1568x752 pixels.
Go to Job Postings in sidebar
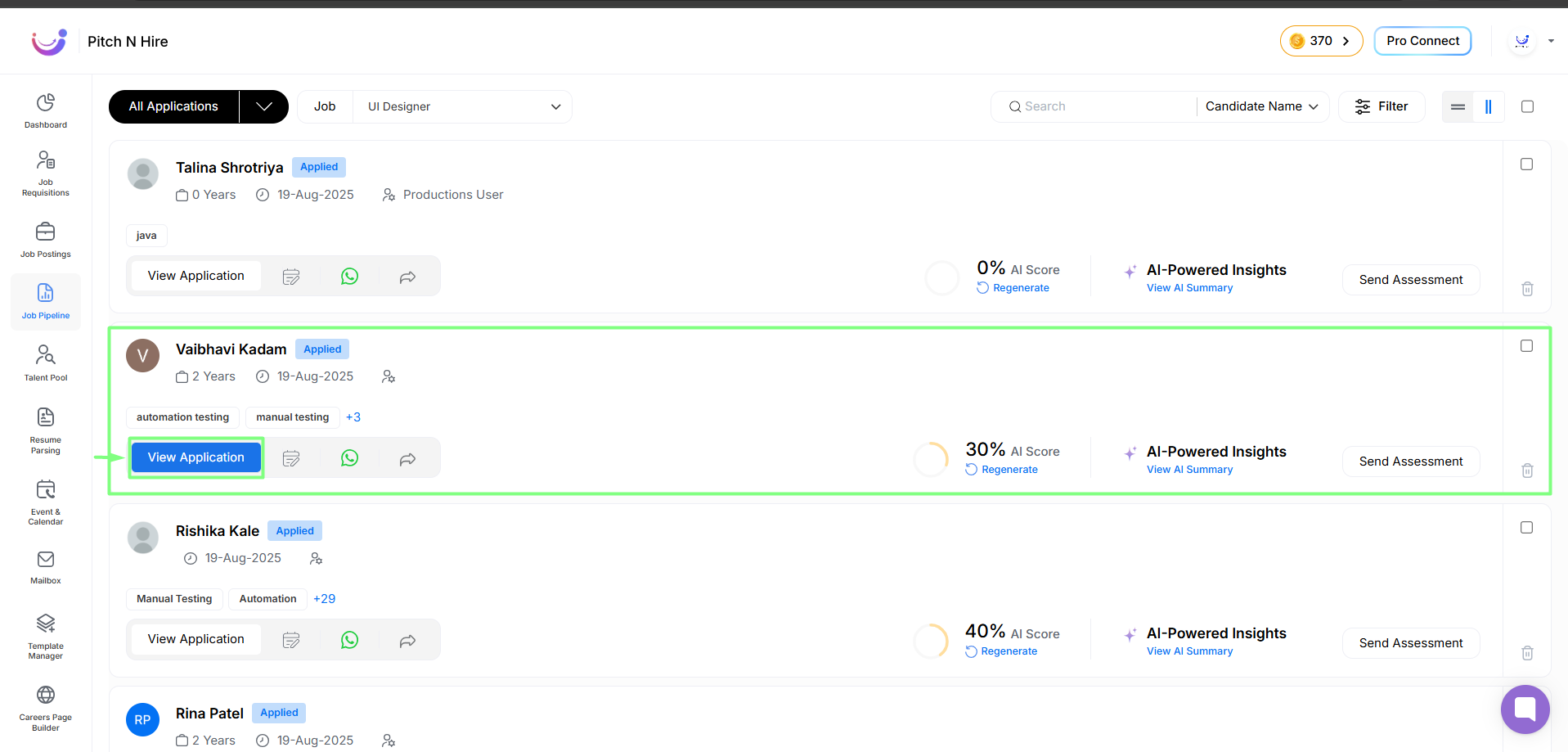click(46, 240)
